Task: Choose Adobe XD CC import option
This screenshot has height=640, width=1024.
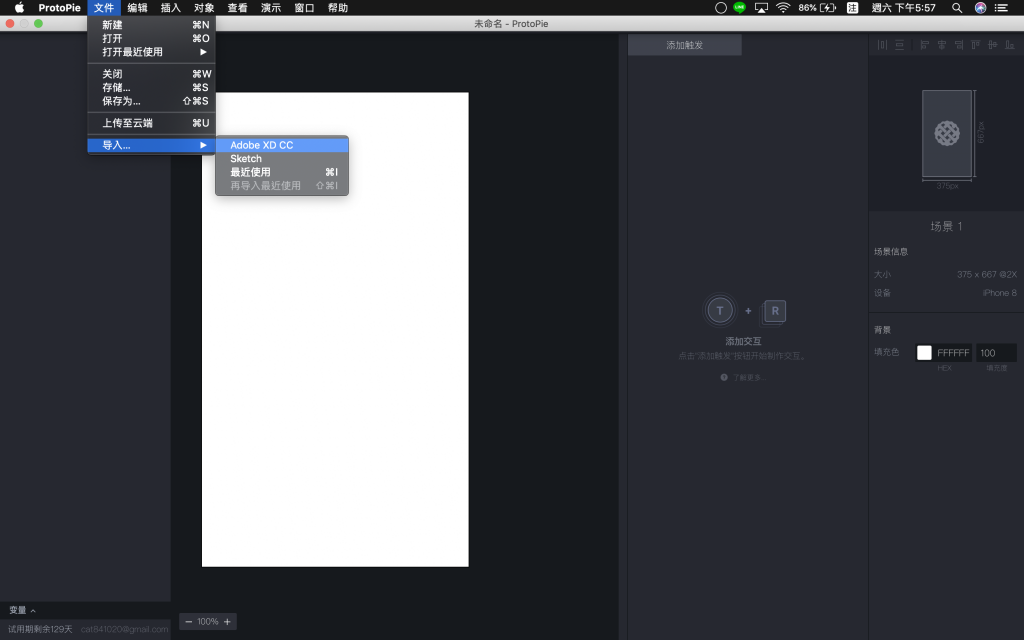Action: 282,145
